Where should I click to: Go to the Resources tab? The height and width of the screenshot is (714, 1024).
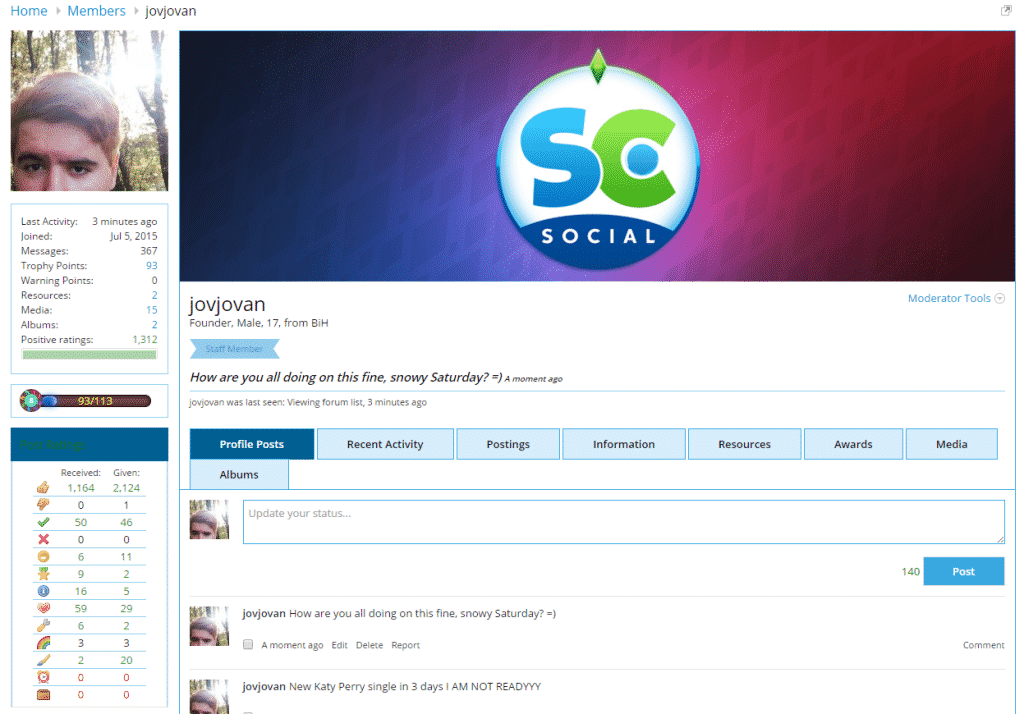744,444
